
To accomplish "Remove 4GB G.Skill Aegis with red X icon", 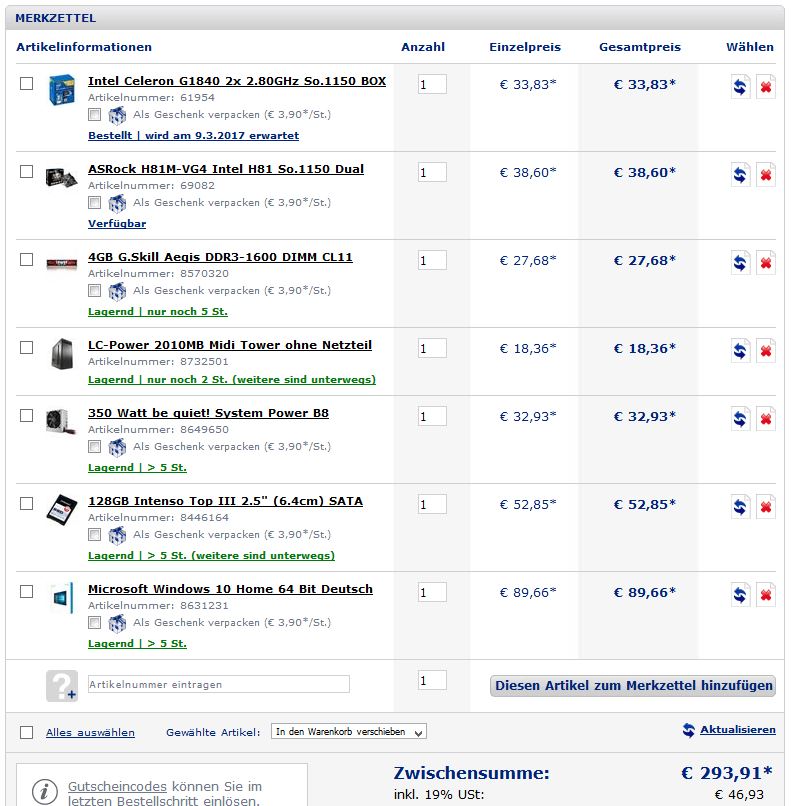I will pos(766,263).
